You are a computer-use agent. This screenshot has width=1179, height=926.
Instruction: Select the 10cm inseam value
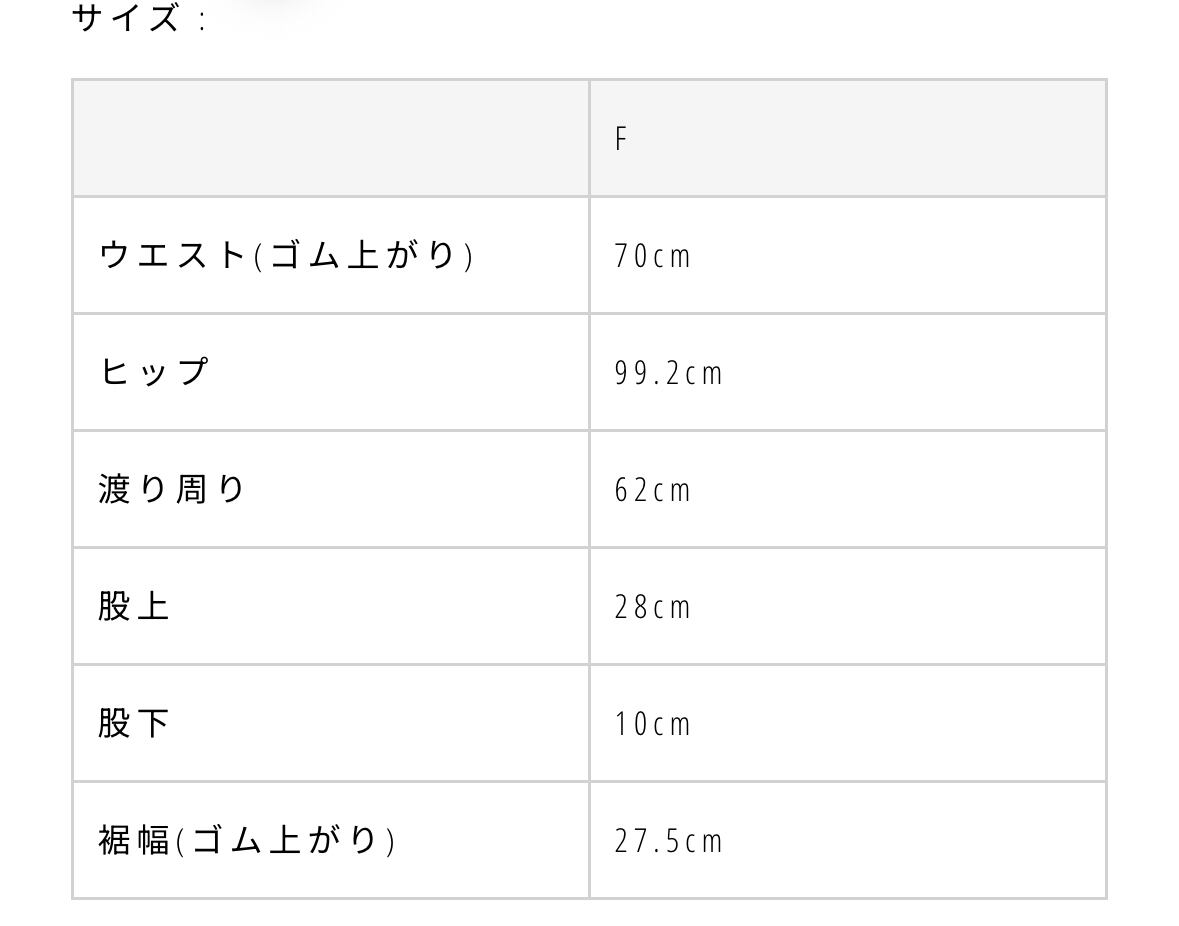point(652,724)
